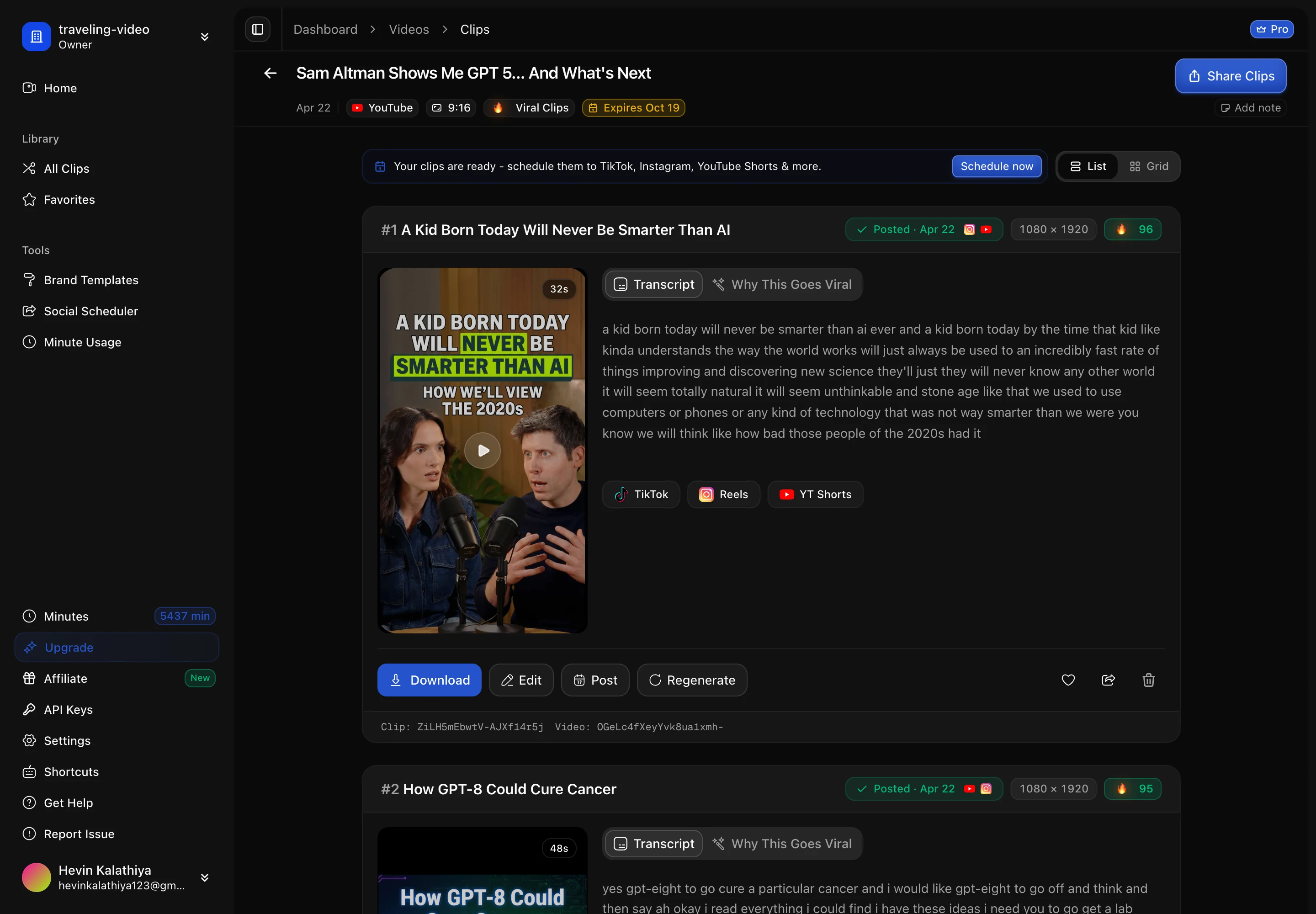The image size is (1316, 914).
Task: Expand the traveling-video workspace switcher
Action: click(204, 37)
